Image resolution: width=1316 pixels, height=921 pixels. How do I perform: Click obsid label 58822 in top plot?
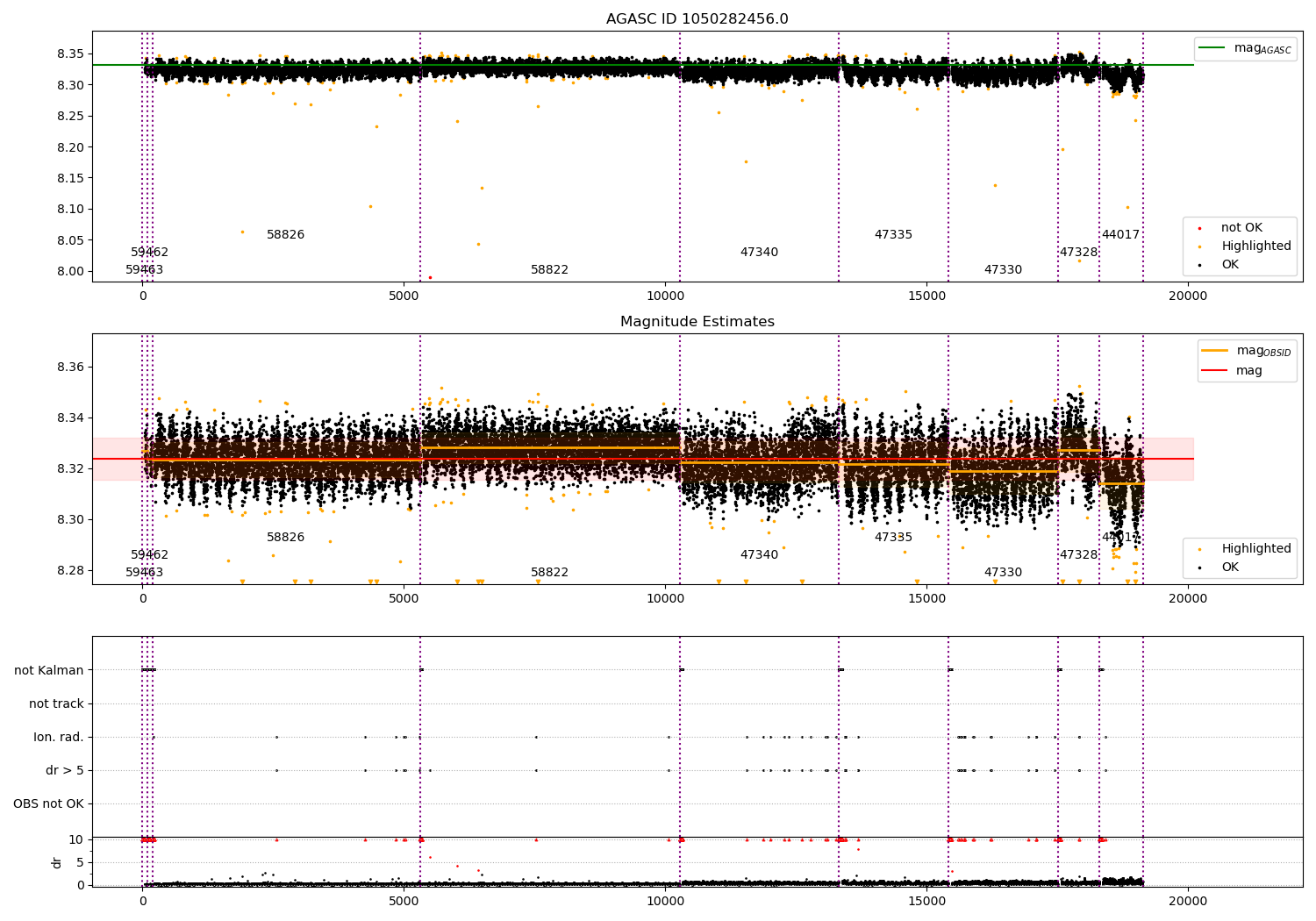[x=549, y=270]
